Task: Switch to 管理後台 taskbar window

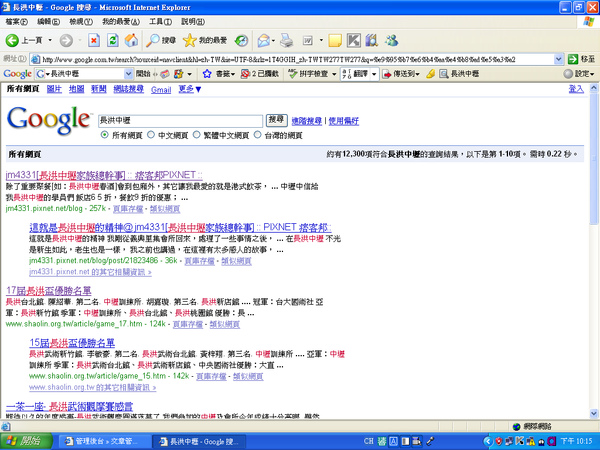Action: (x=103, y=441)
